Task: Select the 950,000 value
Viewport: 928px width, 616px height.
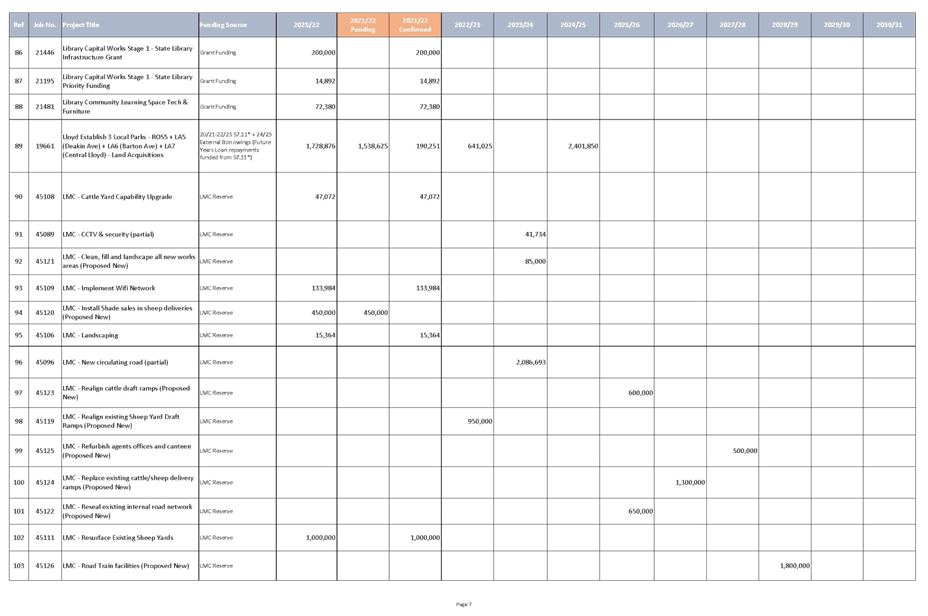Action: point(479,421)
